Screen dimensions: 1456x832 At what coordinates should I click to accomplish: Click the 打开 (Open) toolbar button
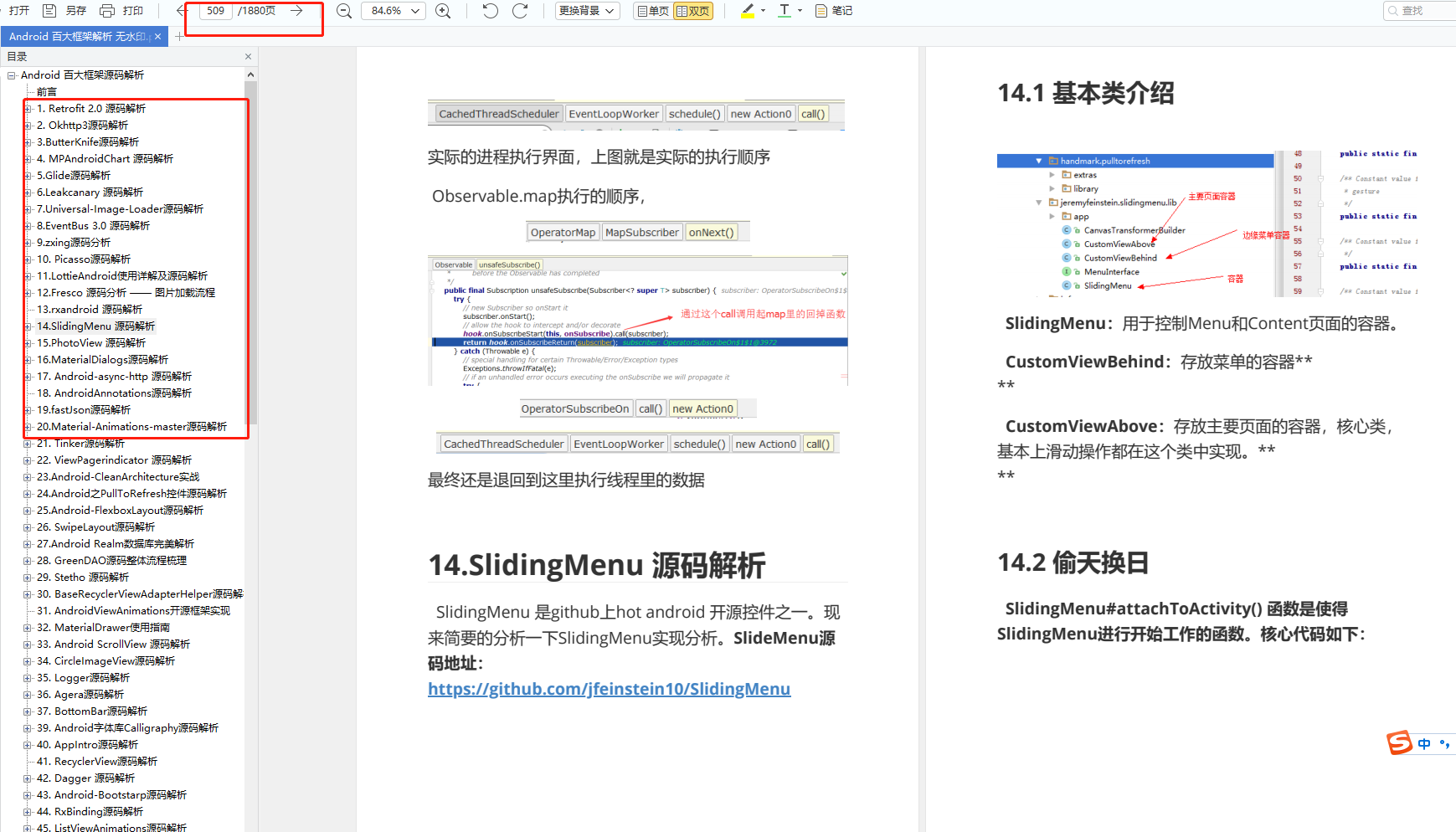pyautogui.click(x=19, y=11)
